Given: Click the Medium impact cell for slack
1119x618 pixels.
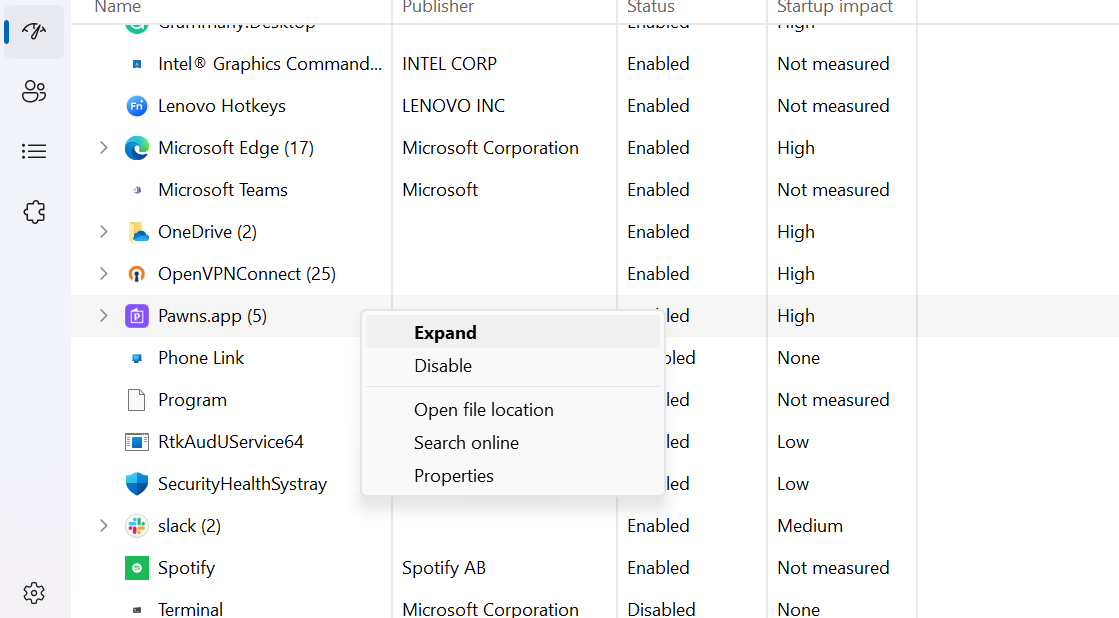Looking at the screenshot, I should tap(810, 527).
